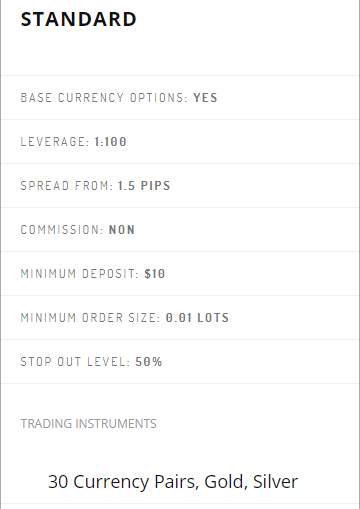Click the Trading Instruments heading

tap(89, 424)
